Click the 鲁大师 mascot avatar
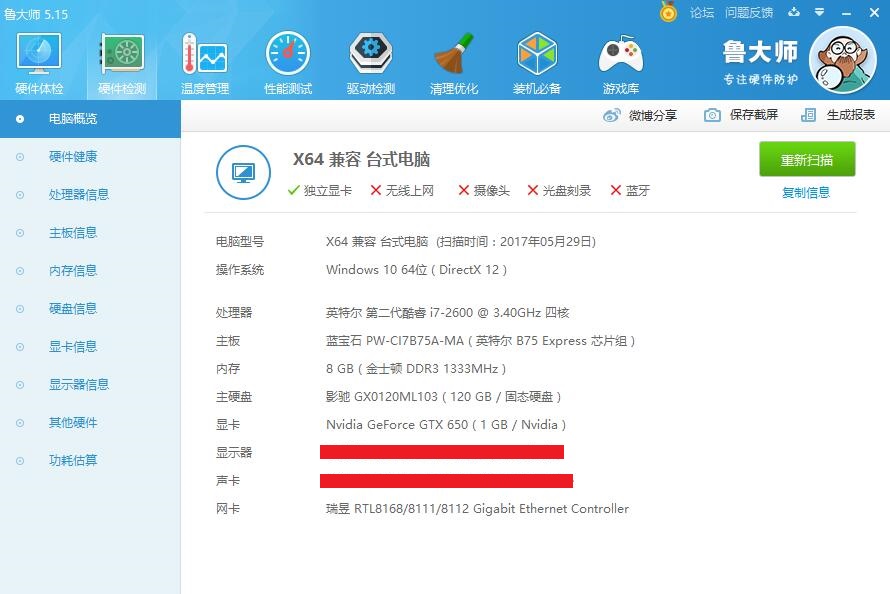Image resolution: width=890 pixels, height=594 pixels. coord(842,60)
